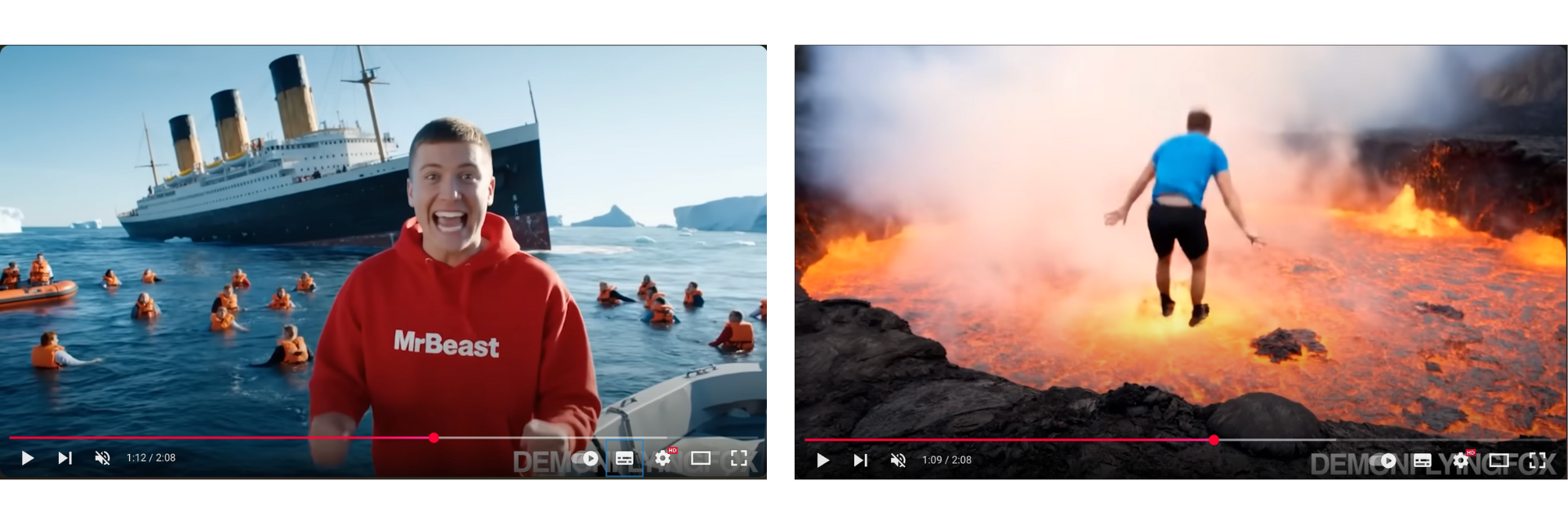This screenshot has height=521, width=1568.
Task: Play the Titanic video on the left
Action: coord(27,458)
